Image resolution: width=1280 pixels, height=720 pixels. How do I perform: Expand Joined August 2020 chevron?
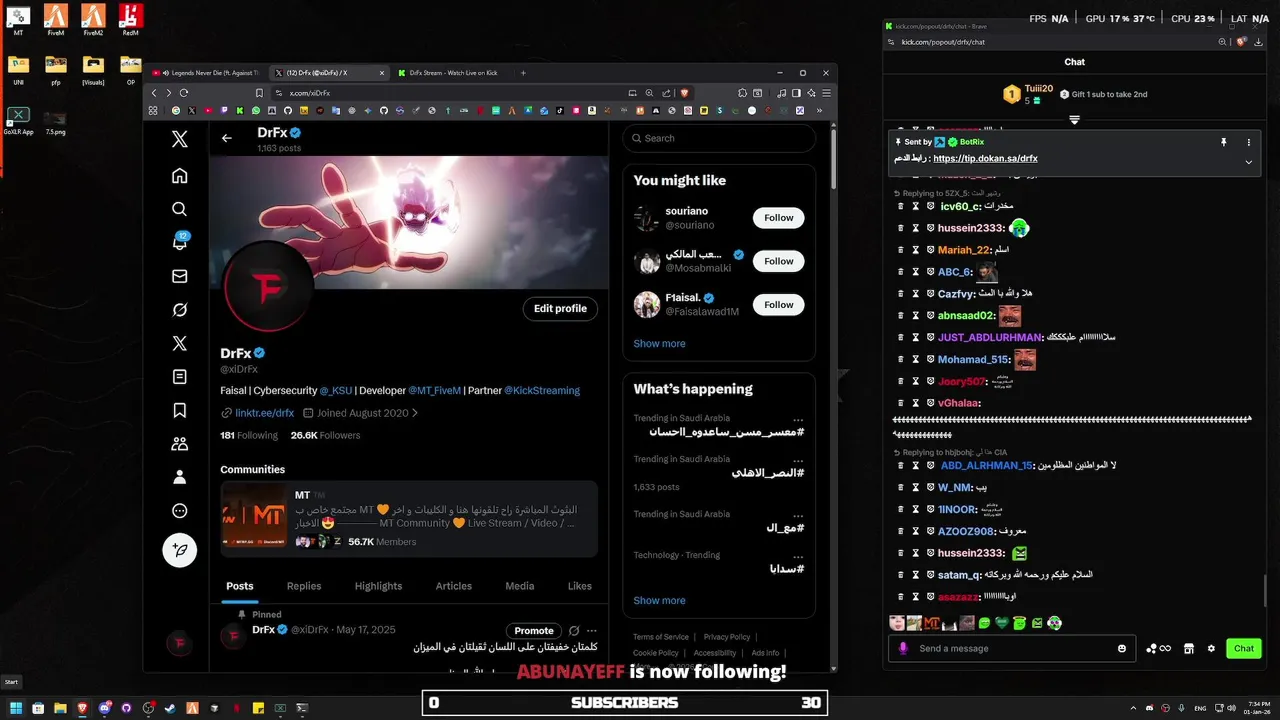[415, 413]
